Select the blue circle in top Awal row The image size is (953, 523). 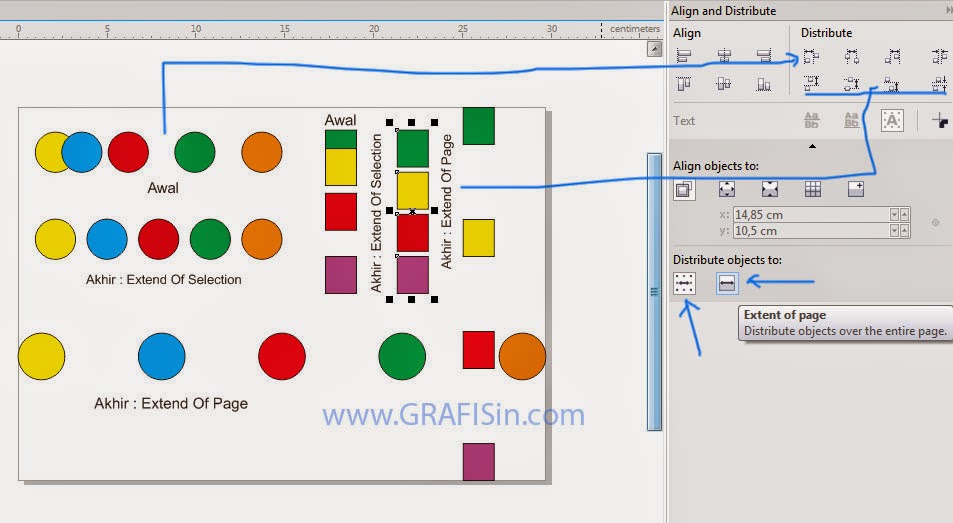(82, 152)
